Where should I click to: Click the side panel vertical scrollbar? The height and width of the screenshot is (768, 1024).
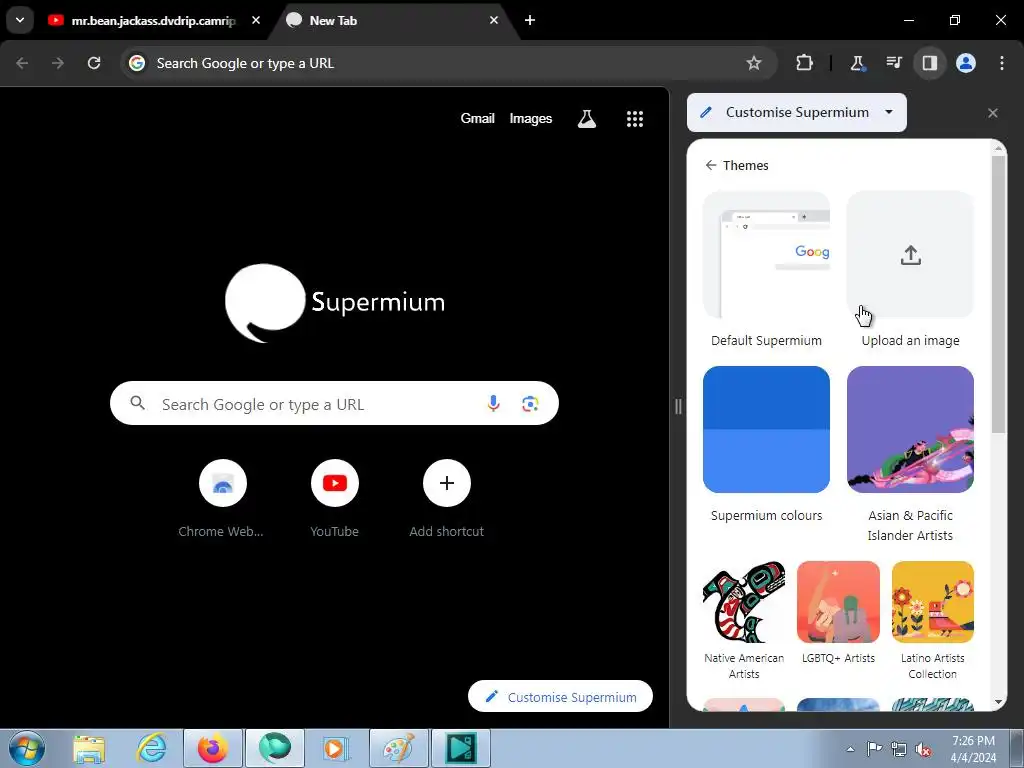[999, 294]
